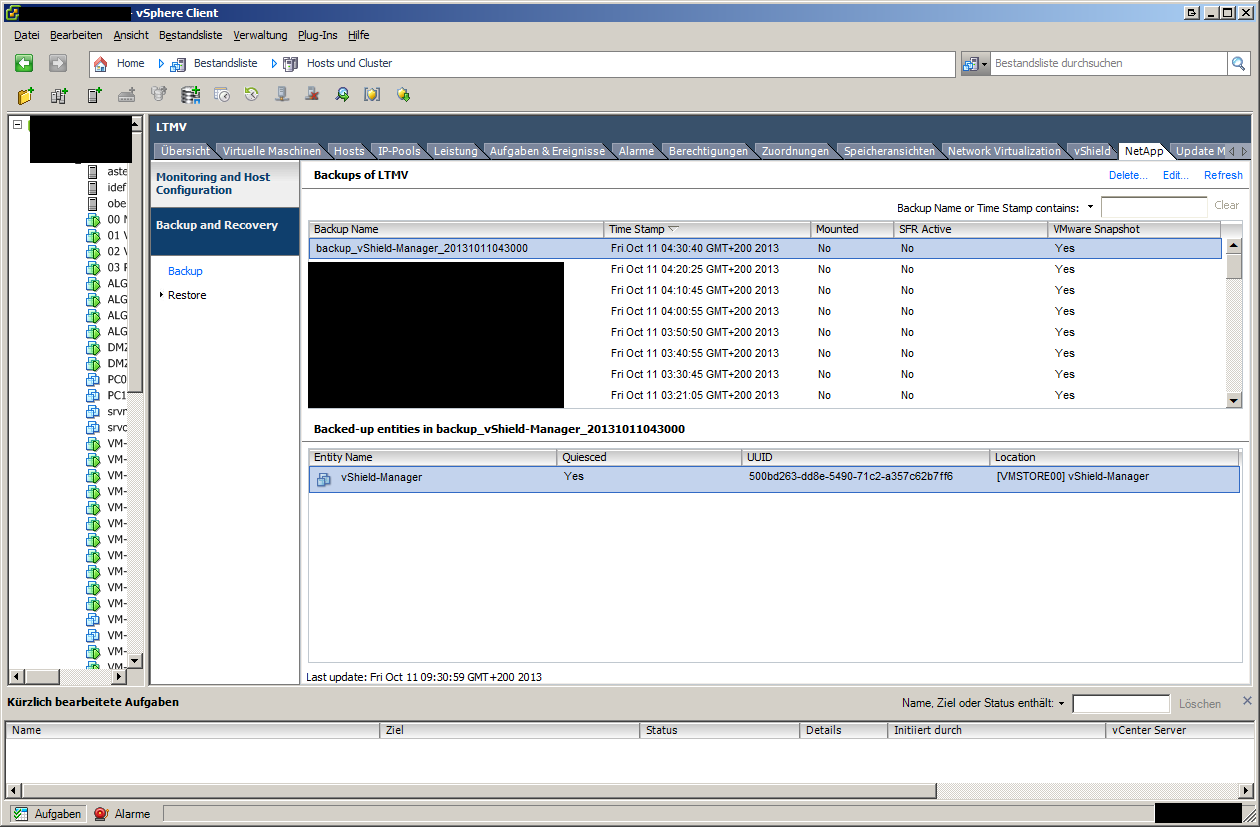Screen dimensions: 1260x827
Task: Click the add datastore toolbar icon
Action: [x=190, y=95]
